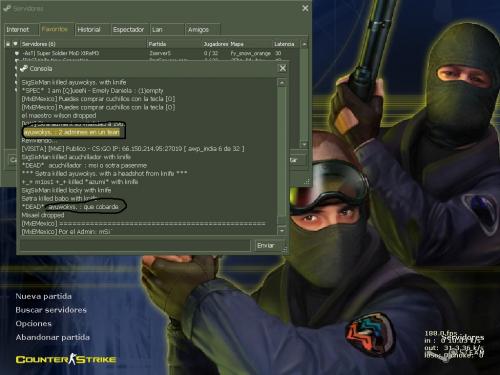
Task: Click the VAC shield column header icon
Action: point(15,44)
